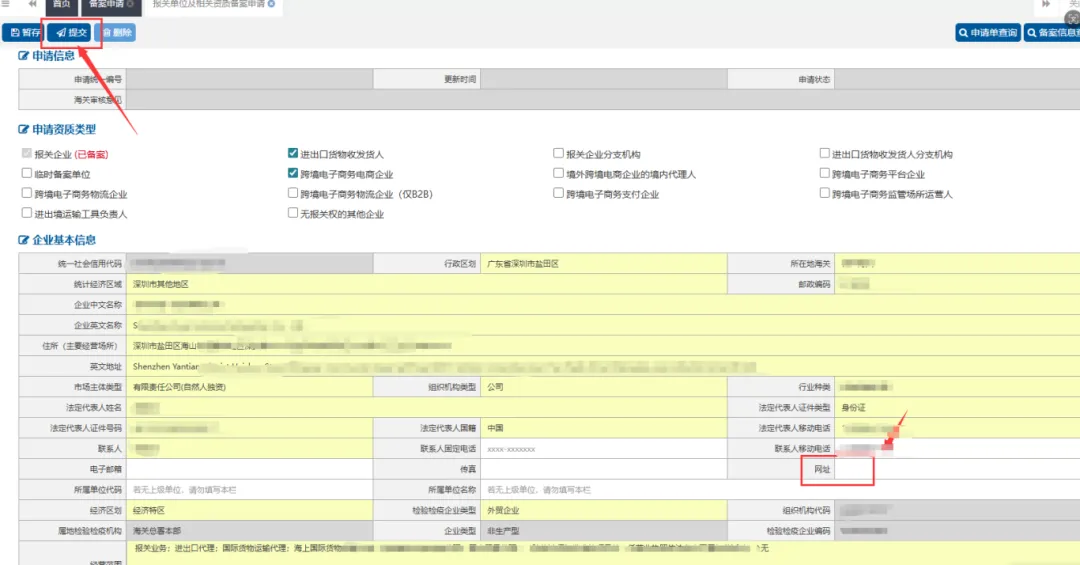Click the 网址 website input field
1080x565 pixels.
(x=955, y=469)
